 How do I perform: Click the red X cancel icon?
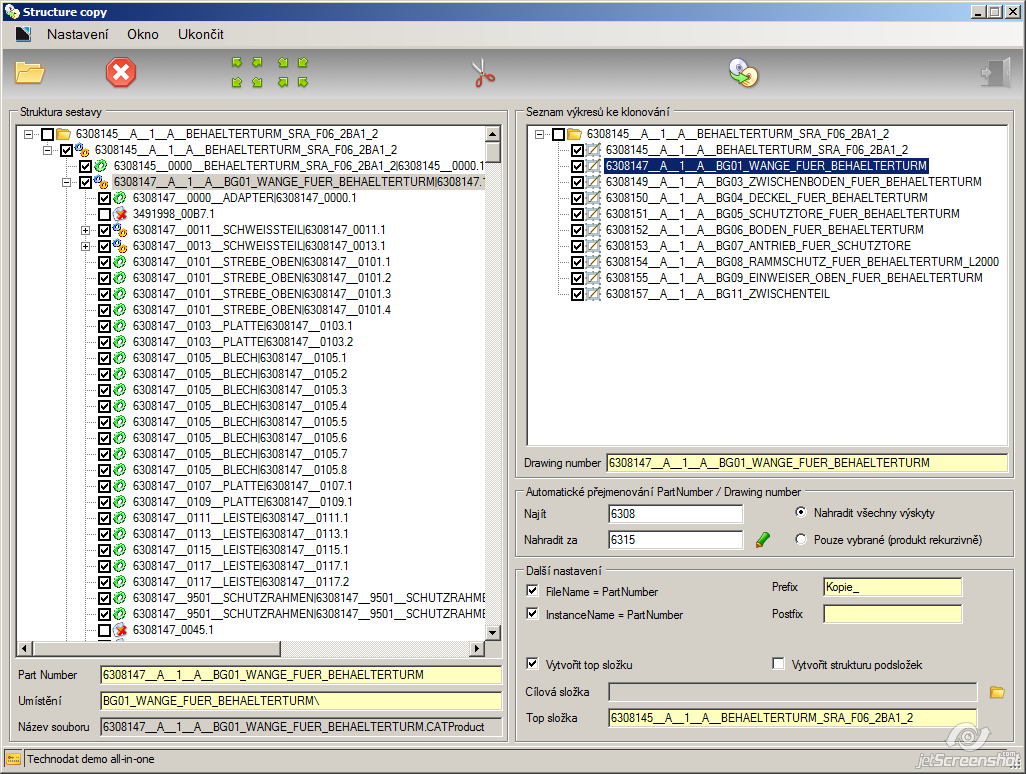[x=121, y=72]
